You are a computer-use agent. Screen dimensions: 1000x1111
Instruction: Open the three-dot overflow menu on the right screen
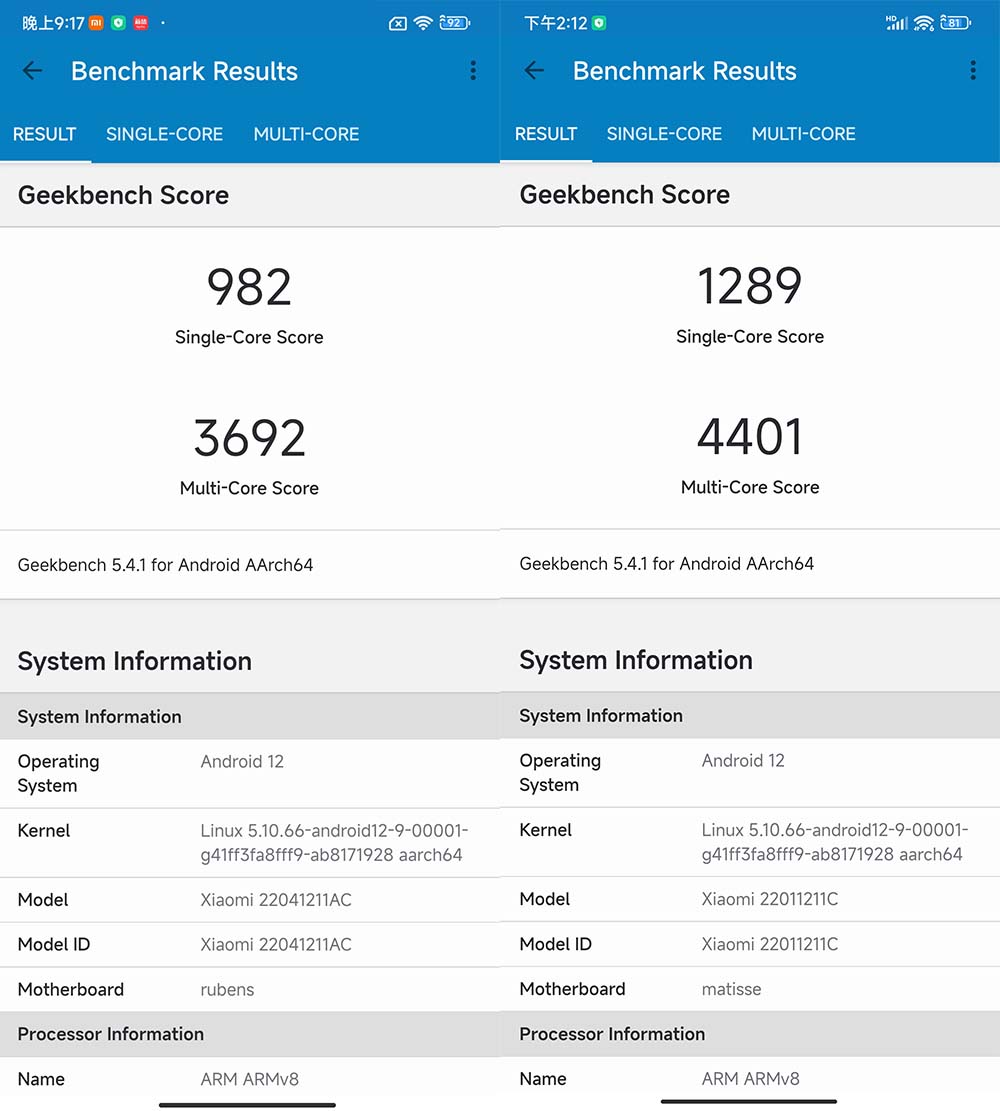coord(973,70)
